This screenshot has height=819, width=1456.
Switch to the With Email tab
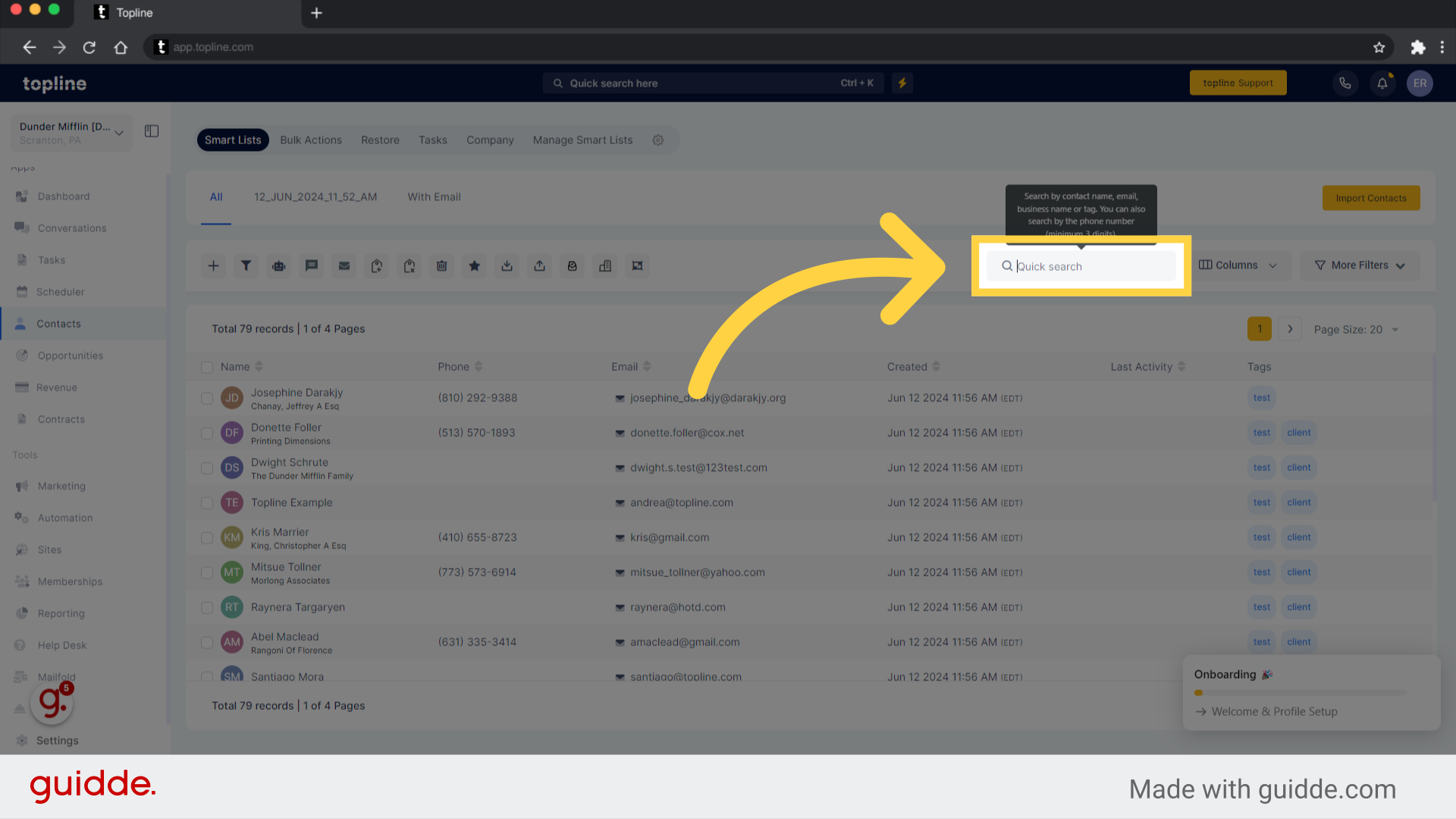coord(434,196)
